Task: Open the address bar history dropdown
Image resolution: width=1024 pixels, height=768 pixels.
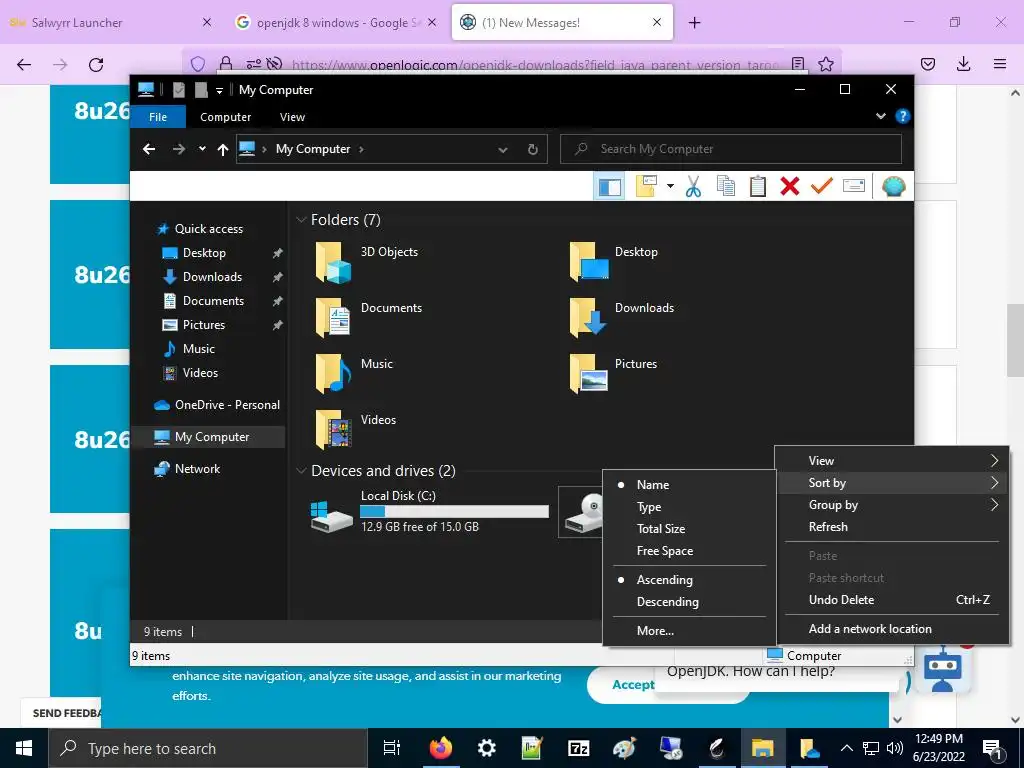Action: 503,150
